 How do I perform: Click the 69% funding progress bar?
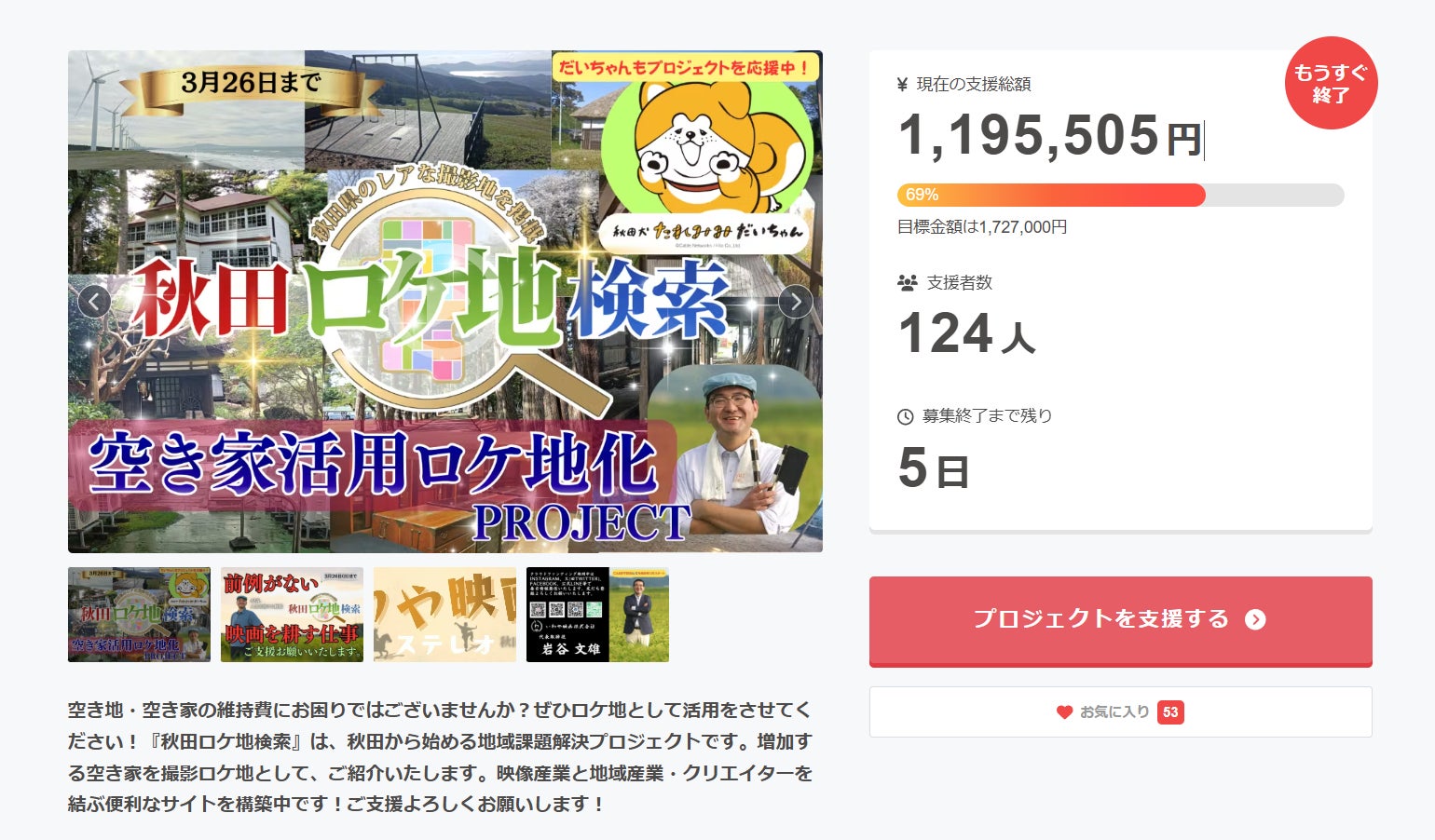coord(1120,195)
